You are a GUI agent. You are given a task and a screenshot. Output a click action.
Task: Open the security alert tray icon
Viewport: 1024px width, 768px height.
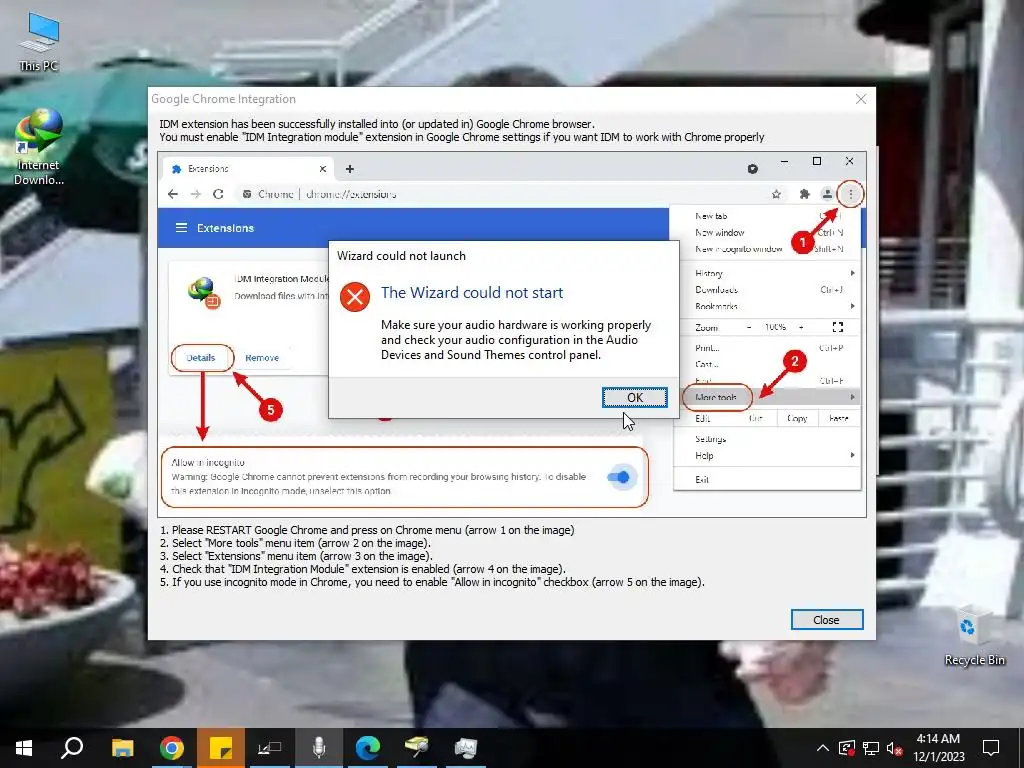coord(846,748)
